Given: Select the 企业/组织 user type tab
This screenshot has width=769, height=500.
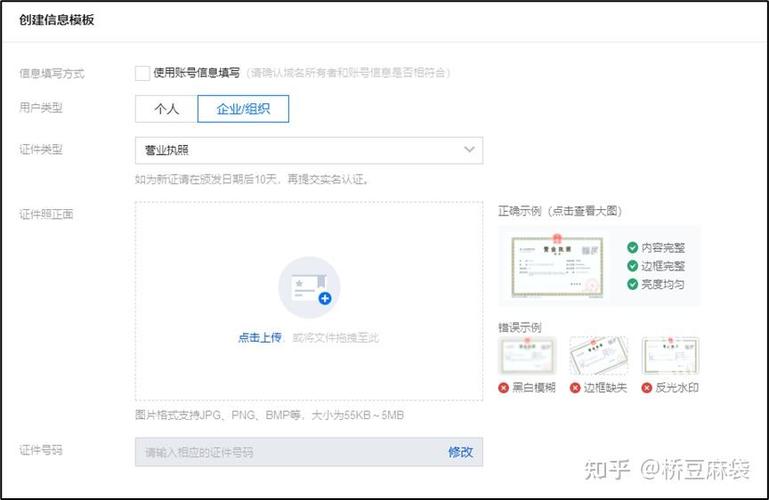Looking at the screenshot, I should tap(243, 109).
